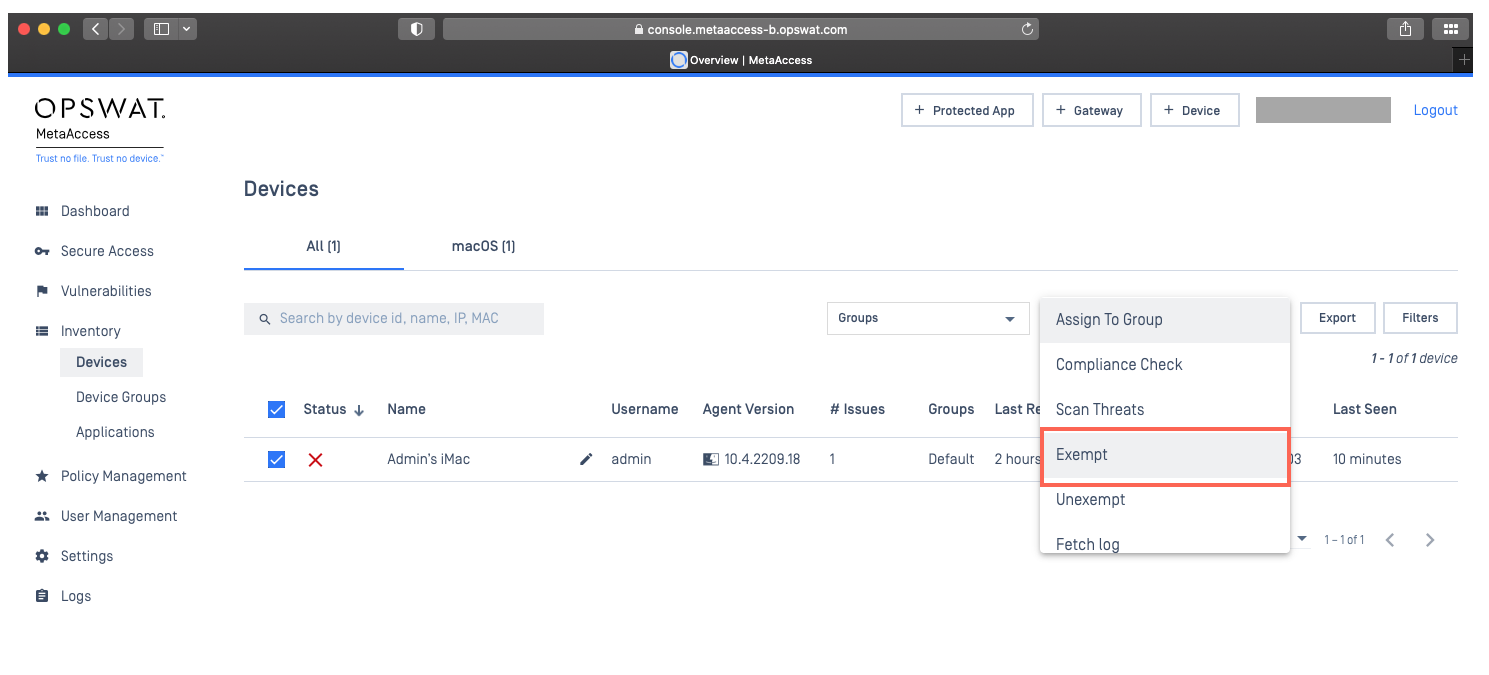Open Applications in sidebar
This screenshot has width=1489, height=675.
click(115, 432)
